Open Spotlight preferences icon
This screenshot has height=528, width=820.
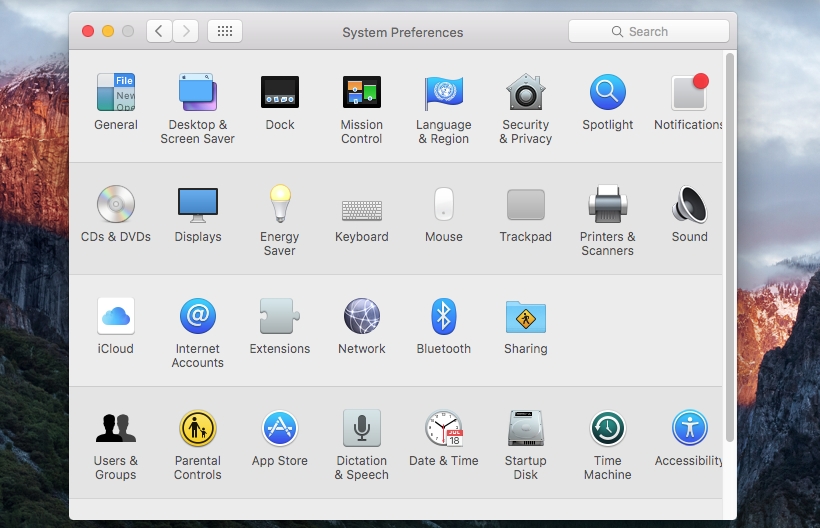(608, 92)
